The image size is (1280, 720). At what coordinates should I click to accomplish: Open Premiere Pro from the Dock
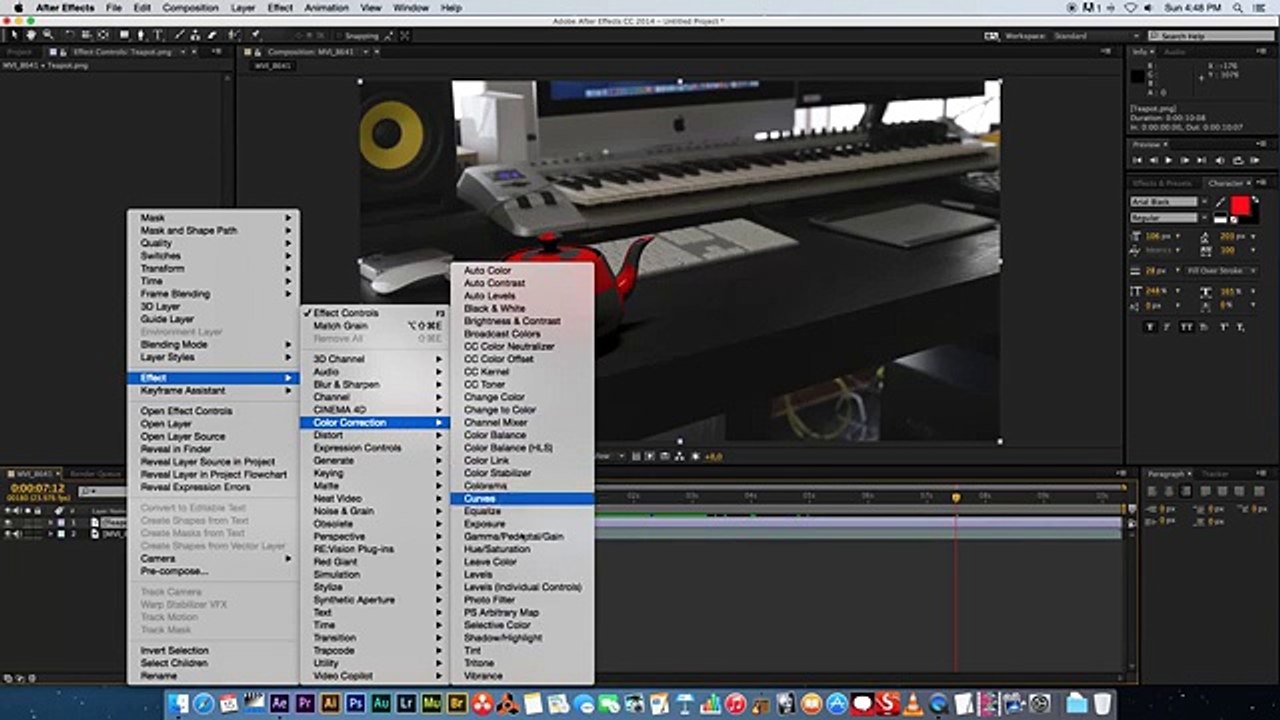pyautogui.click(x=305, y=704)
